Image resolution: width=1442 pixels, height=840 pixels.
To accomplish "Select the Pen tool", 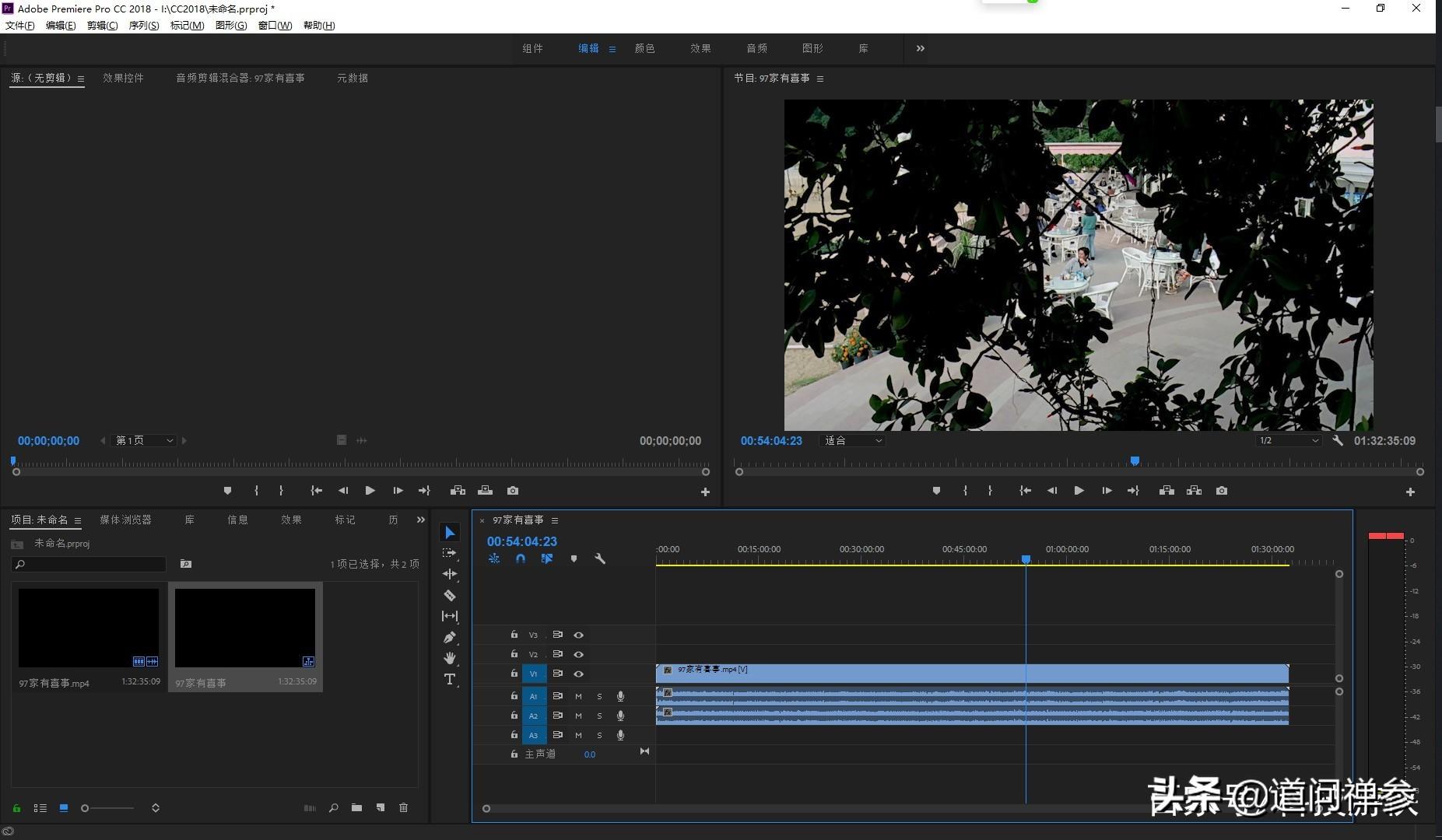I will [450, 637].
